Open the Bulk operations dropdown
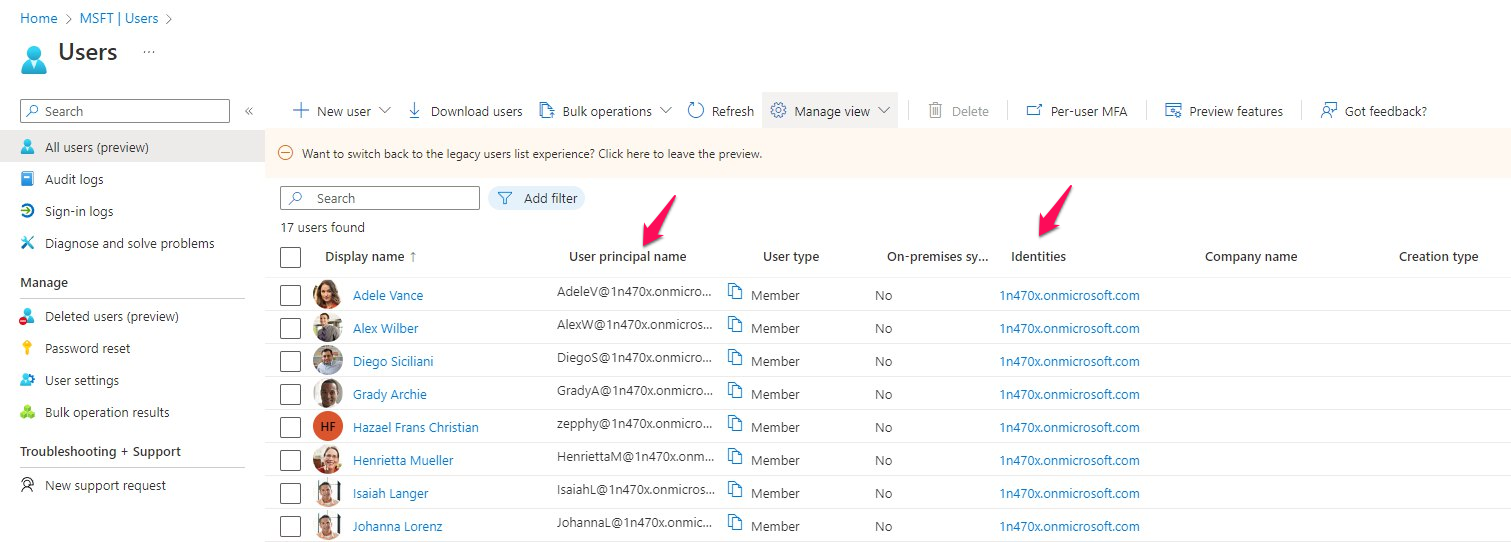The image size is (1511, 542). click(x=666, y=111)
